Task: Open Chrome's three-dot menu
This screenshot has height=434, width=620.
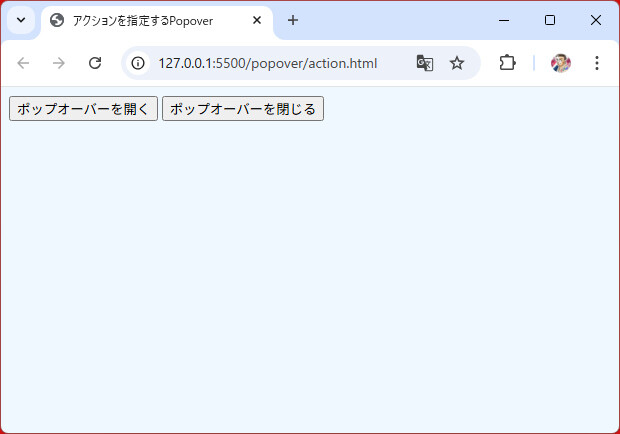Action: coord(597,63)
